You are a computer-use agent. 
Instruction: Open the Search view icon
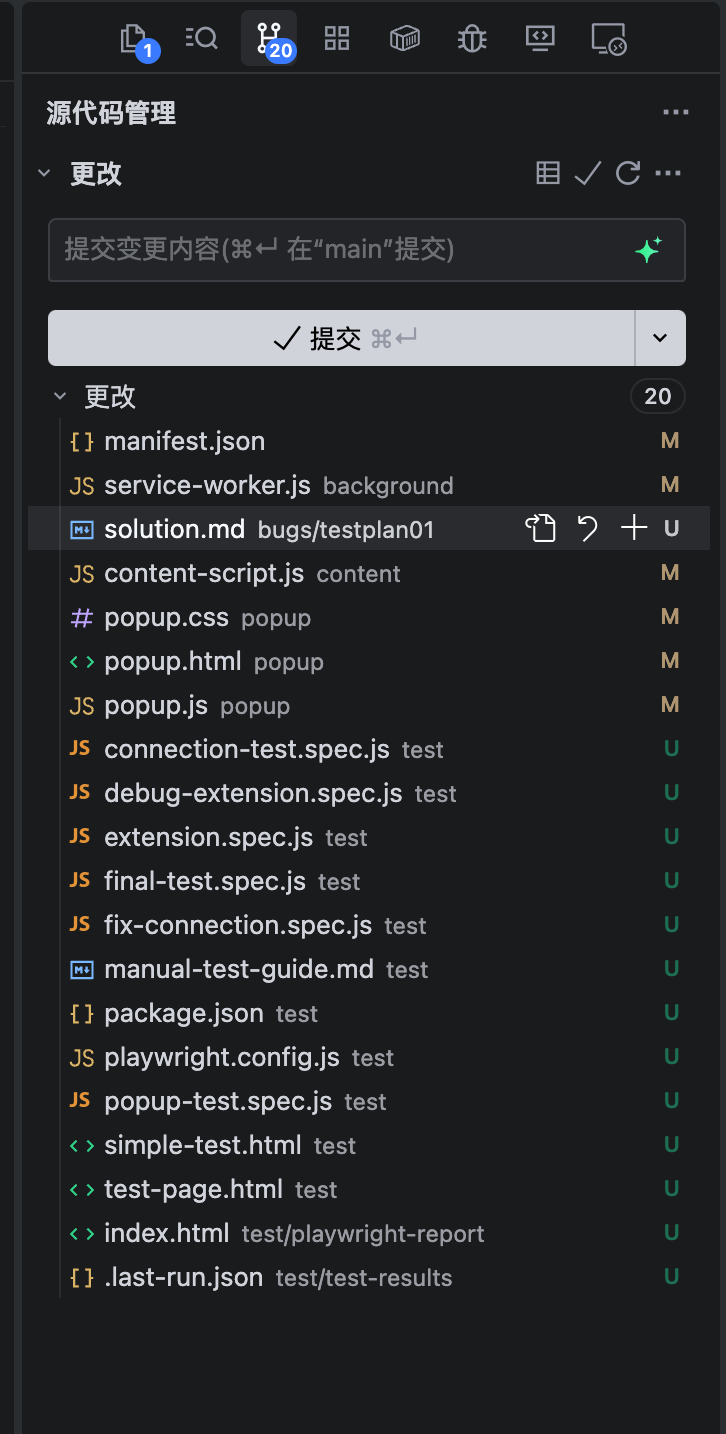[x=202, y=39]
